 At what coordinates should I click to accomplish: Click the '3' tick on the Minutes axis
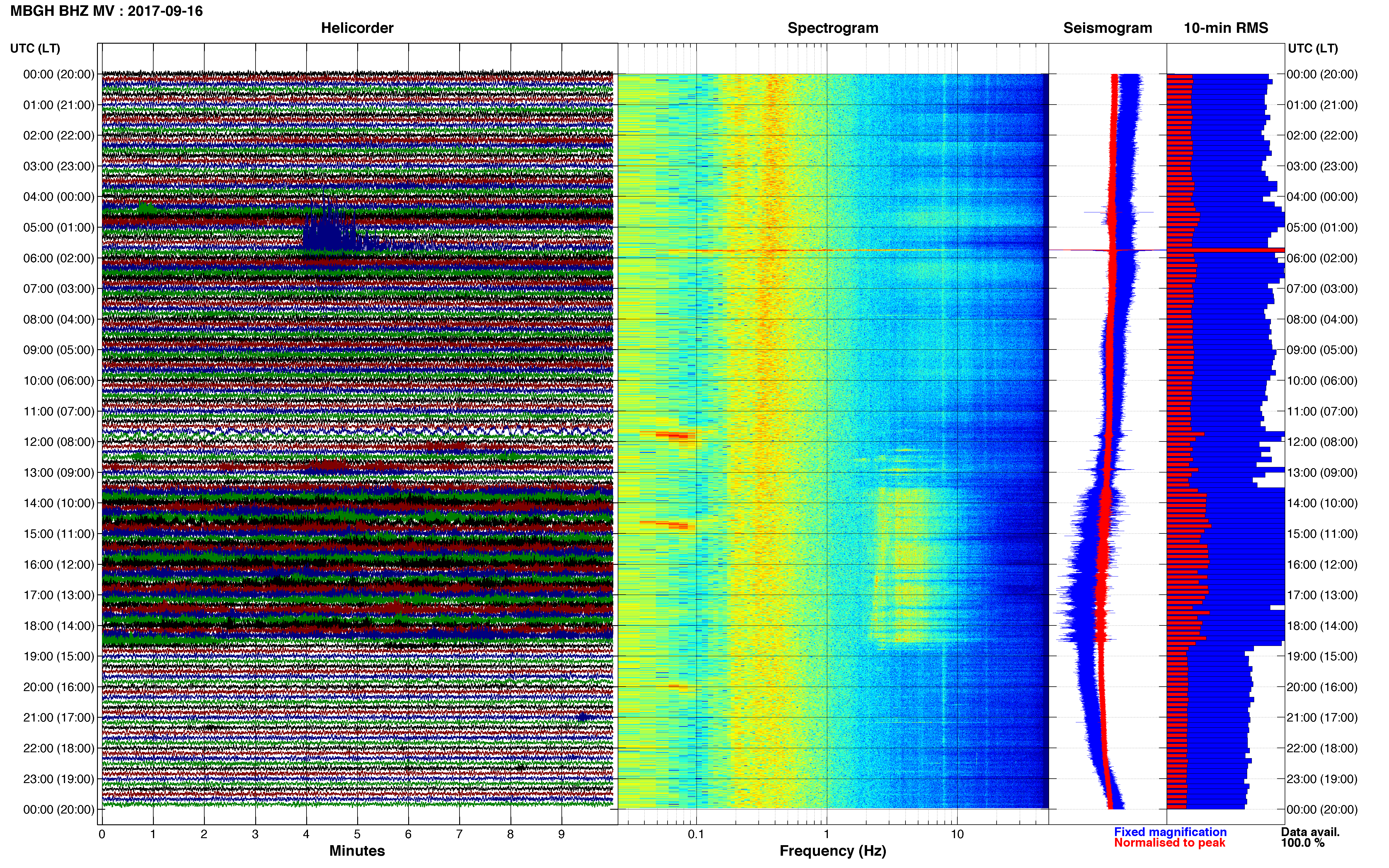click(255, 834)
